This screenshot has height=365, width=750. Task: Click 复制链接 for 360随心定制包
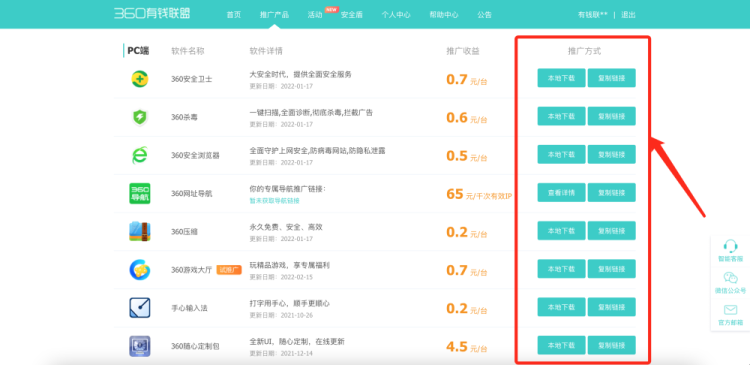(611, 345)
